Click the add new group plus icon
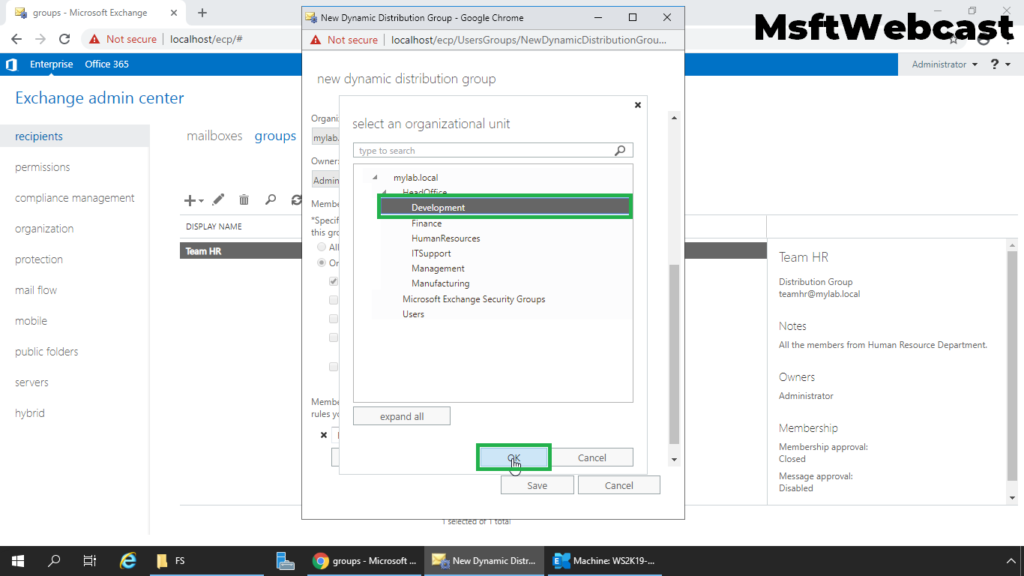The height and width of the screenshot is (576, 1024). [189, 200]
